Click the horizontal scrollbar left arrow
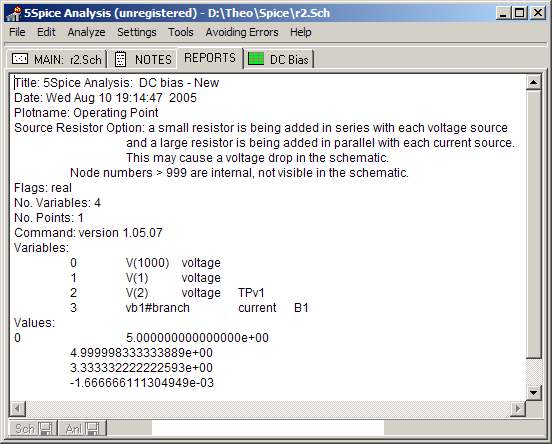 17,409
